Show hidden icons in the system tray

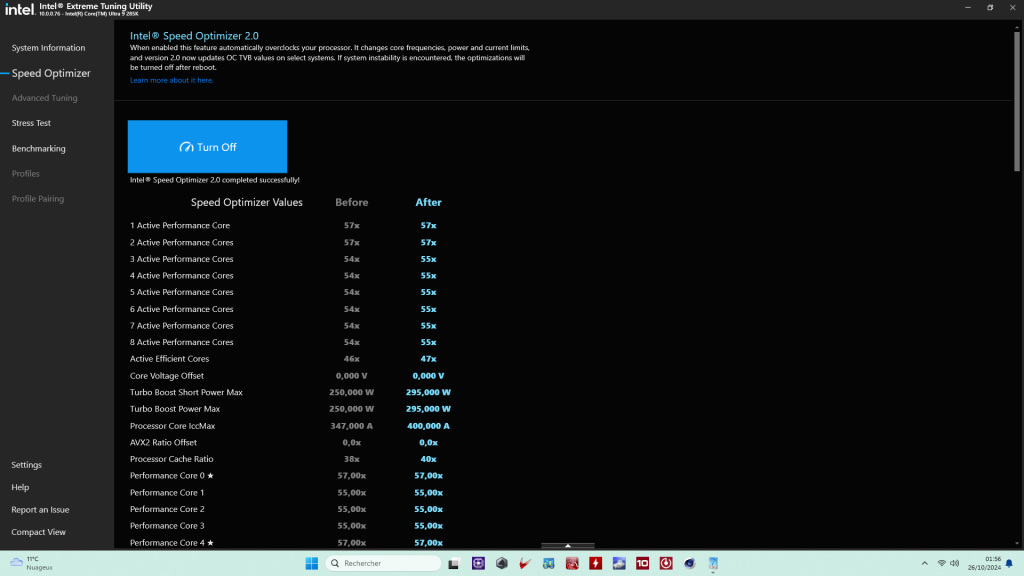[x=925, y=563]
